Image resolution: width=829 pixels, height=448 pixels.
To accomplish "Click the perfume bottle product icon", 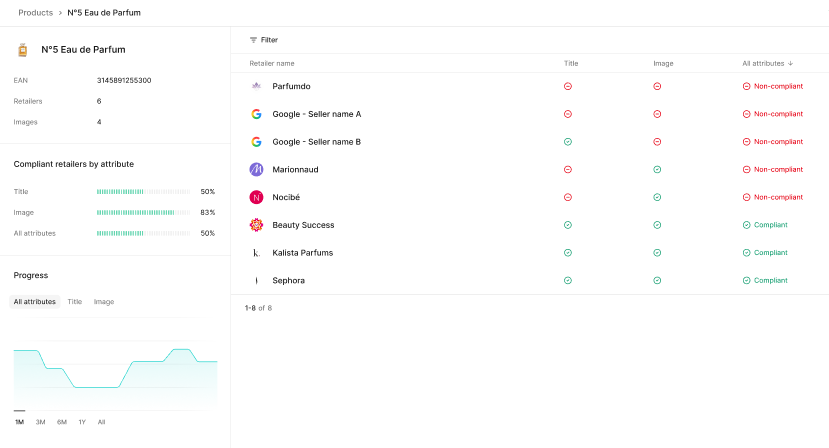I will click(x=23, y=49).
